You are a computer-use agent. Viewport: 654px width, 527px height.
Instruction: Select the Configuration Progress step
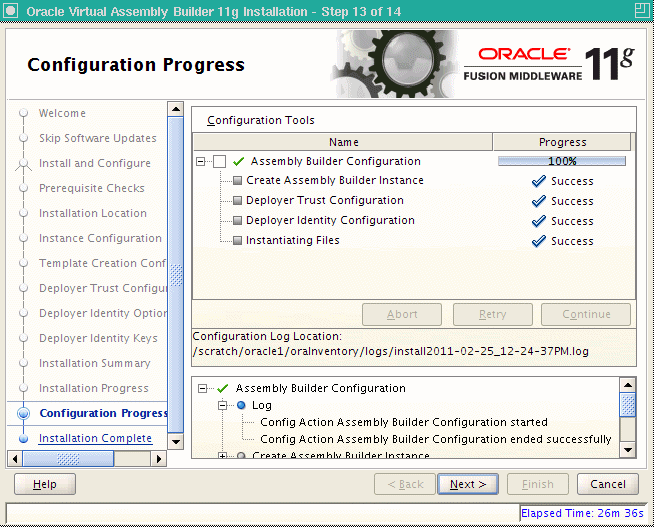tap(103, 413)
